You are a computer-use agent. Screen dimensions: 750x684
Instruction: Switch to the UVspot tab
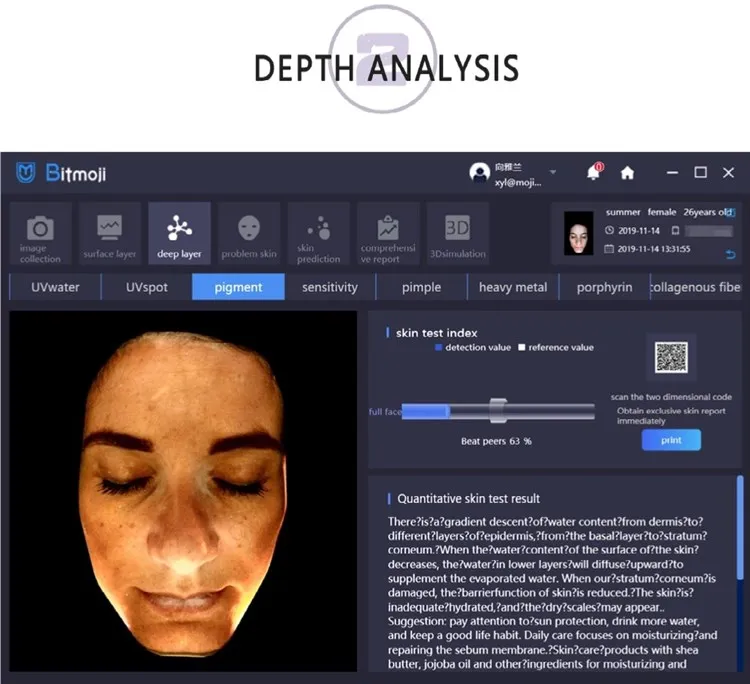146,287
